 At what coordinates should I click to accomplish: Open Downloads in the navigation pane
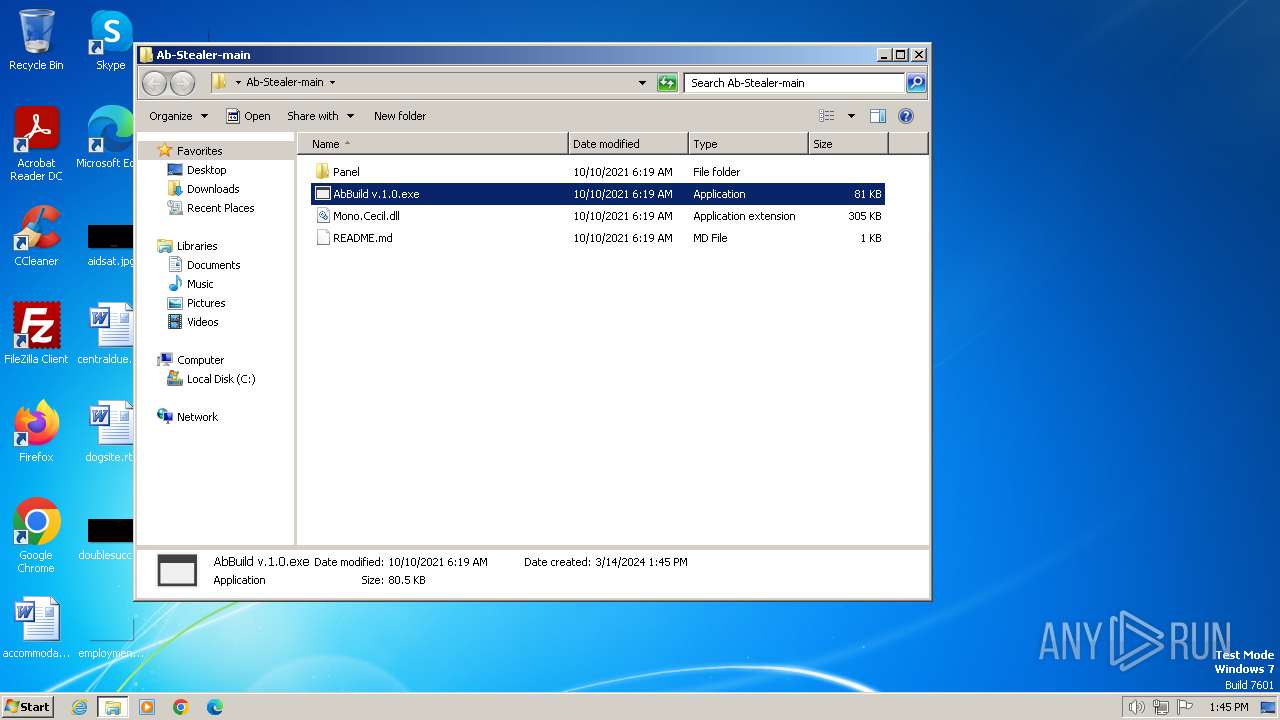pos(213,189)
